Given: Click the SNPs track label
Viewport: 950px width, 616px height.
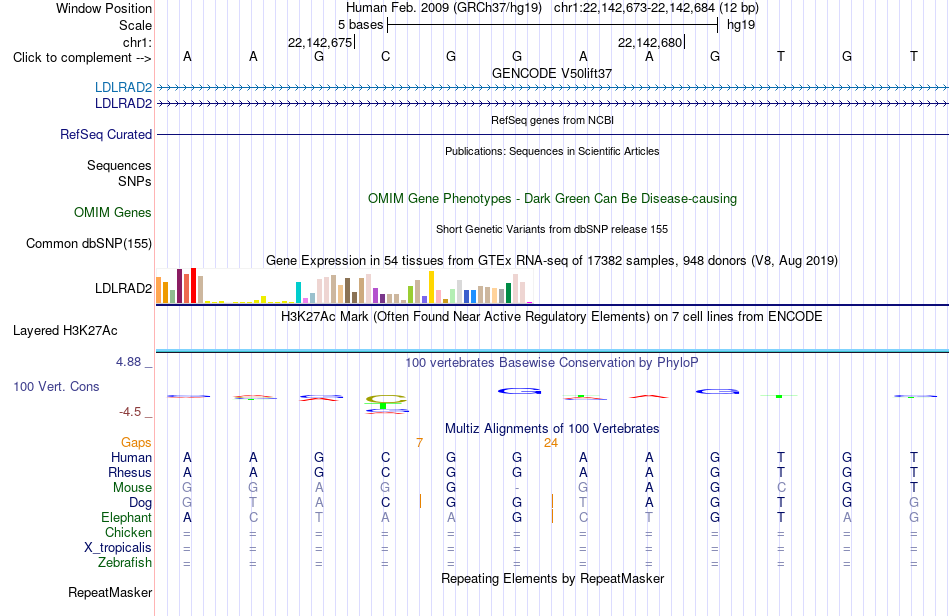Looking at the screenshot, I should click(135, 181).
